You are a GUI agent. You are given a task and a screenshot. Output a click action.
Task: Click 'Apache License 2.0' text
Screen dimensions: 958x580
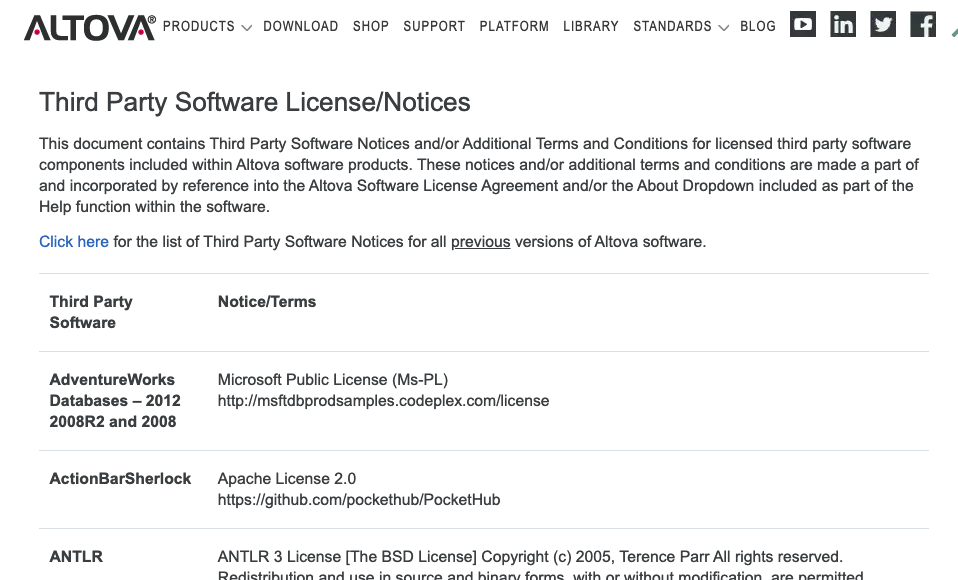click(287, 479)
